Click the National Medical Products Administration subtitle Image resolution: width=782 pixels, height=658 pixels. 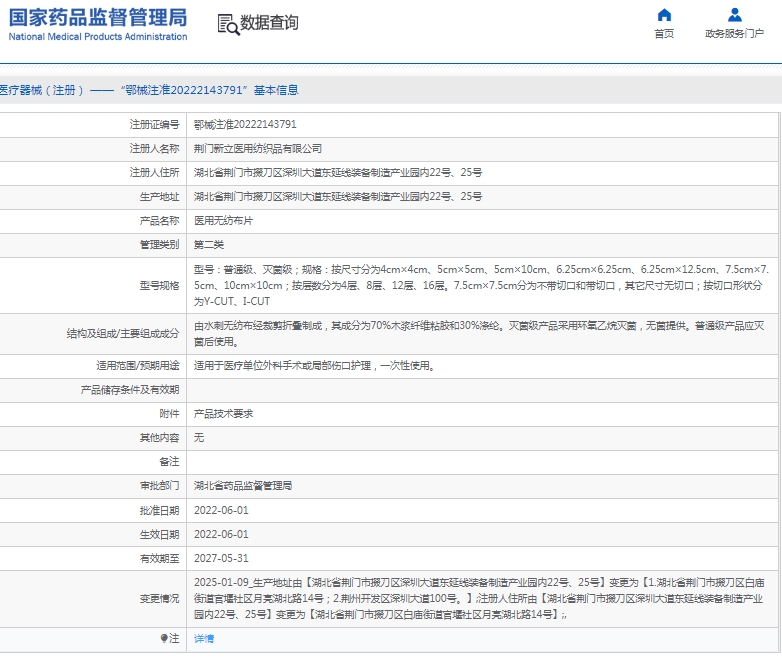[98, 37]
